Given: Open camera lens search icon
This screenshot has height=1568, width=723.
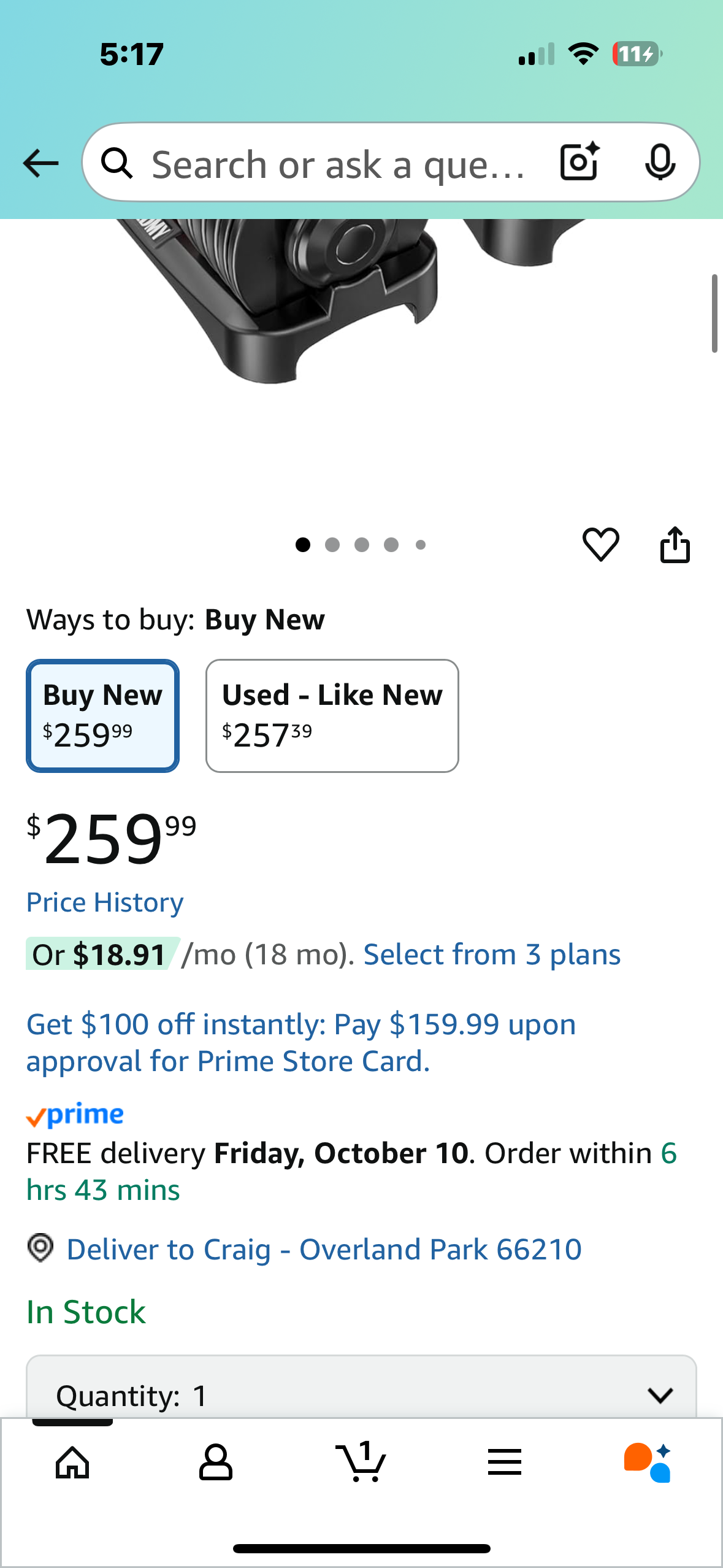Looking at the screenshot, I should point(579,162).
